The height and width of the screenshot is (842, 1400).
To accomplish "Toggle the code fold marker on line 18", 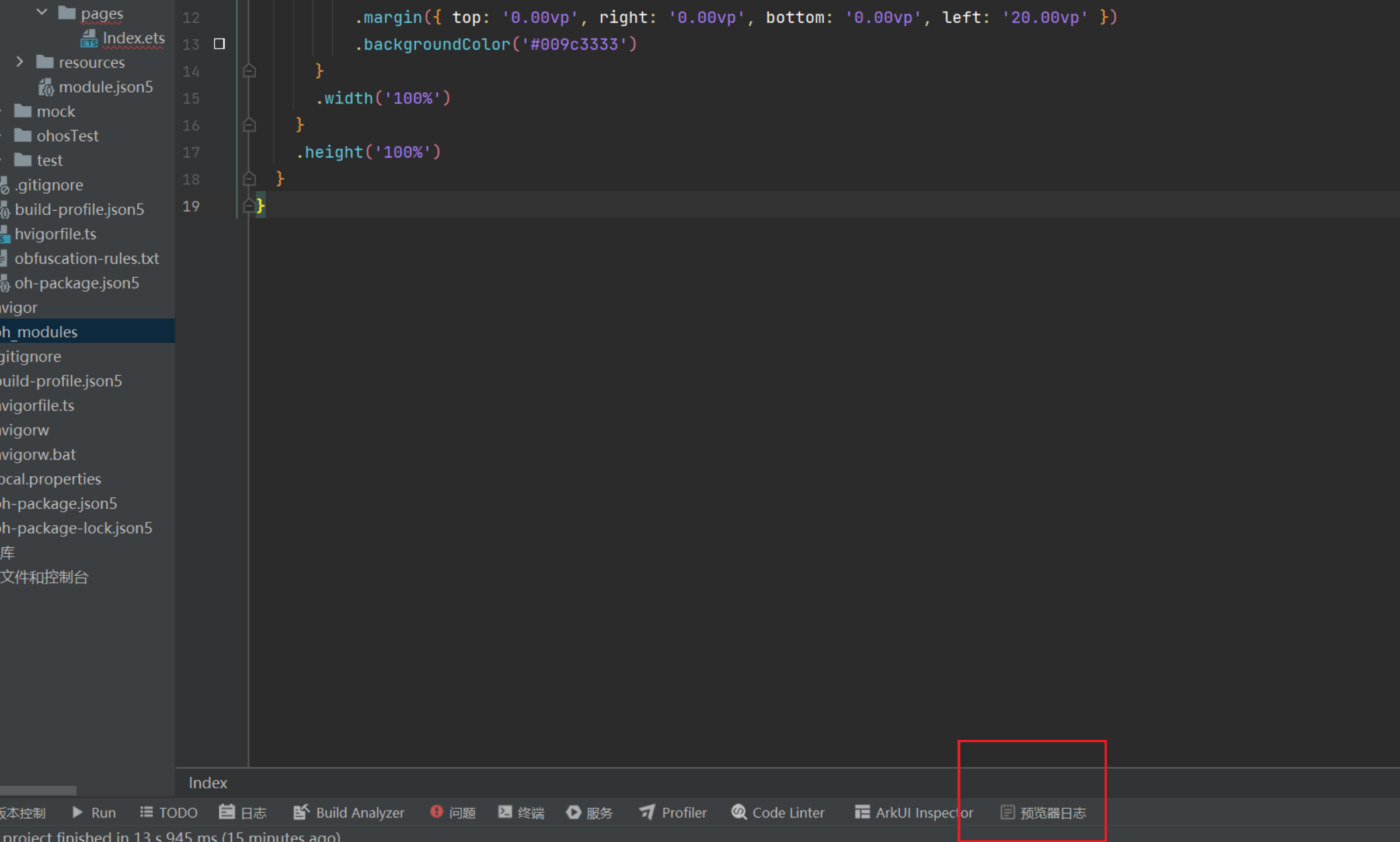I will click(x=249, y=179).
